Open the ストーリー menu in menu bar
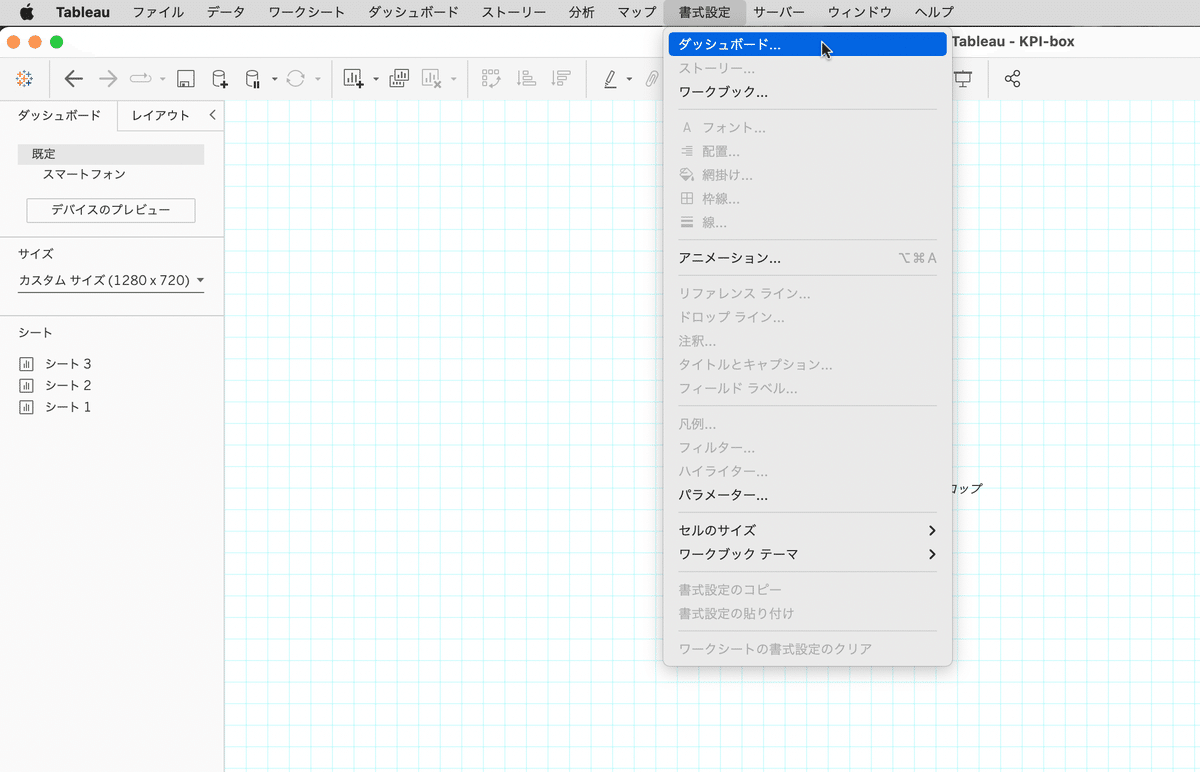 514,12
